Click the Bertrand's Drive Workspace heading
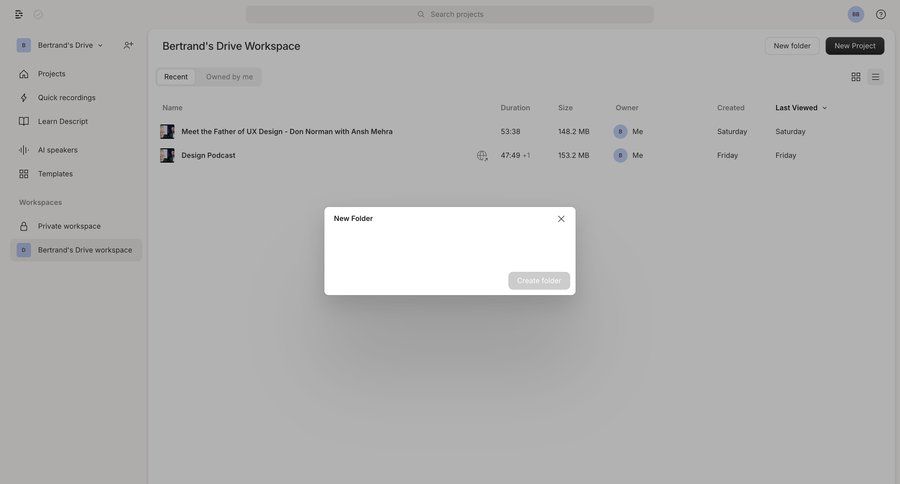 pos(231,46)
